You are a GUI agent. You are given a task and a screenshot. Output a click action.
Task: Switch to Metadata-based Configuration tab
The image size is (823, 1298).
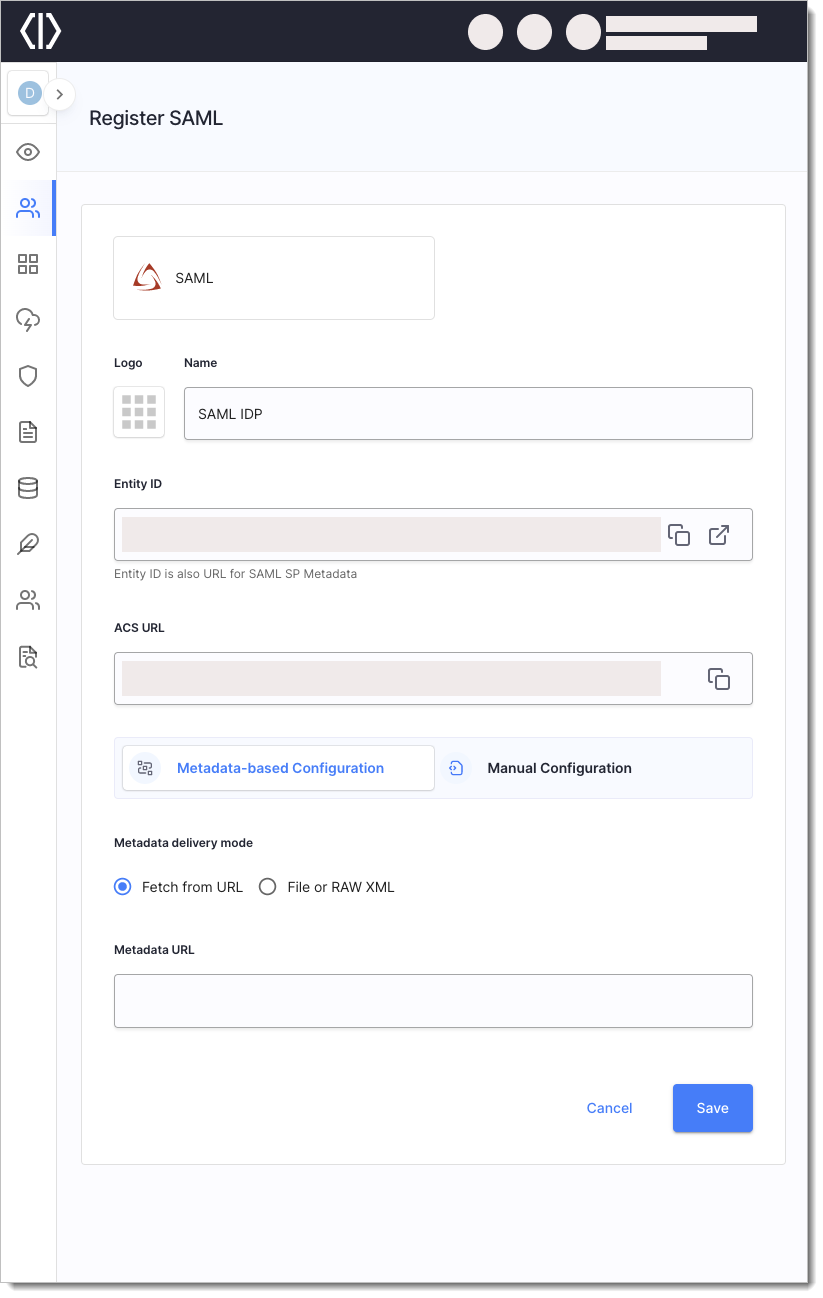point(278,768)
